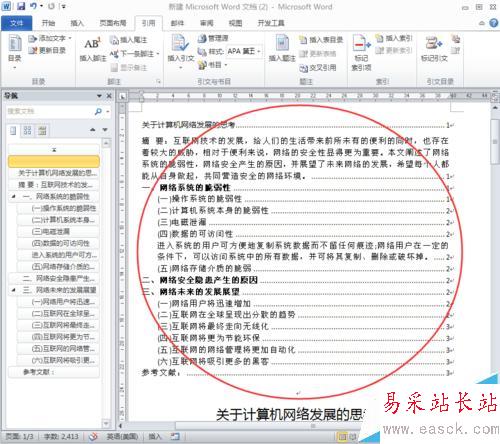Open footnotes group dialog launcher

(159, 81)
